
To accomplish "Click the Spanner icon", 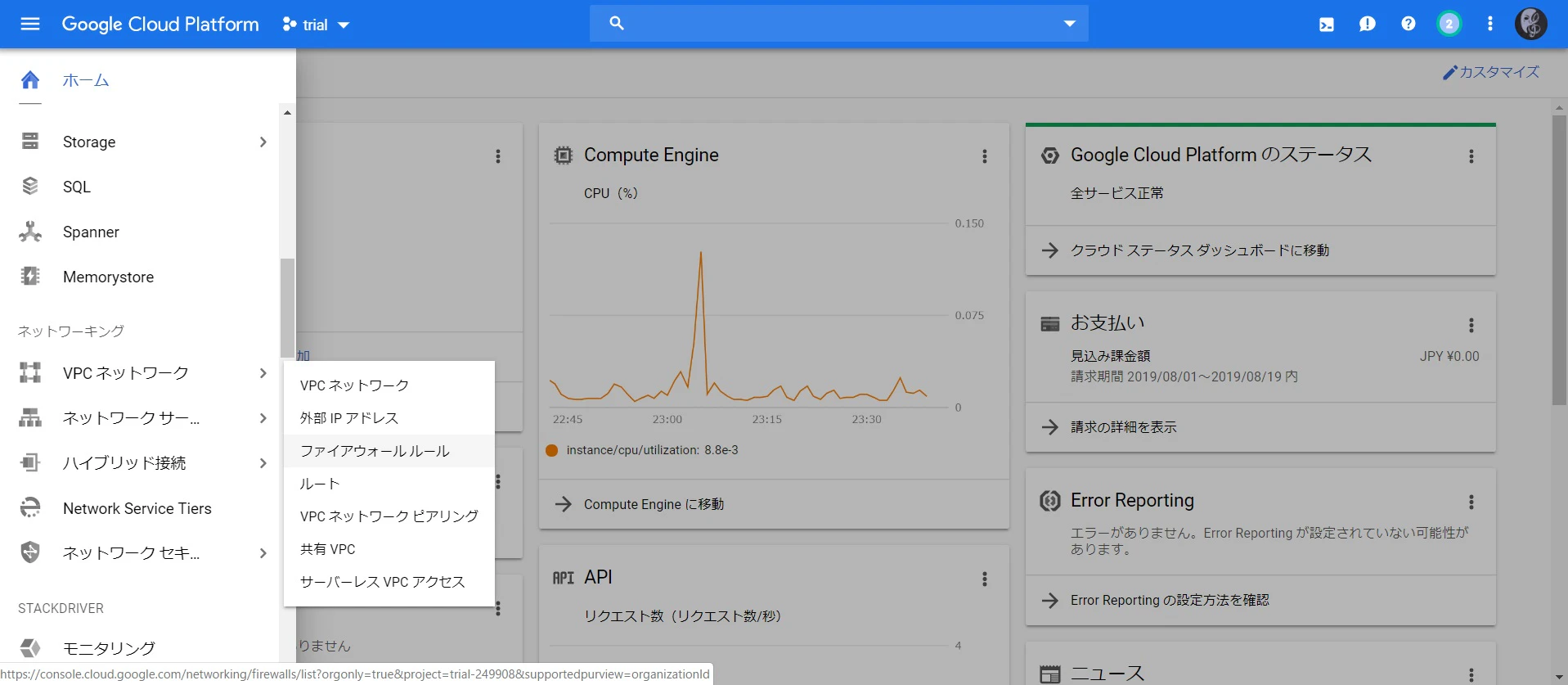I will [x=30, y=232].
